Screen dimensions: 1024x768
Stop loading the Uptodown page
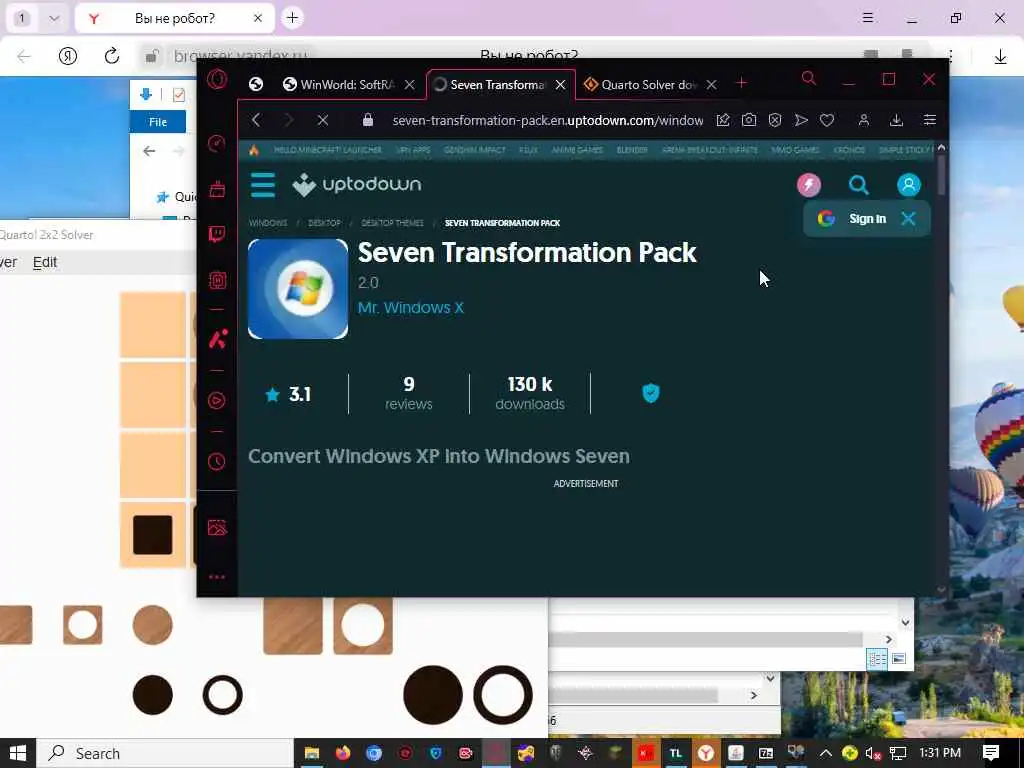323,120
